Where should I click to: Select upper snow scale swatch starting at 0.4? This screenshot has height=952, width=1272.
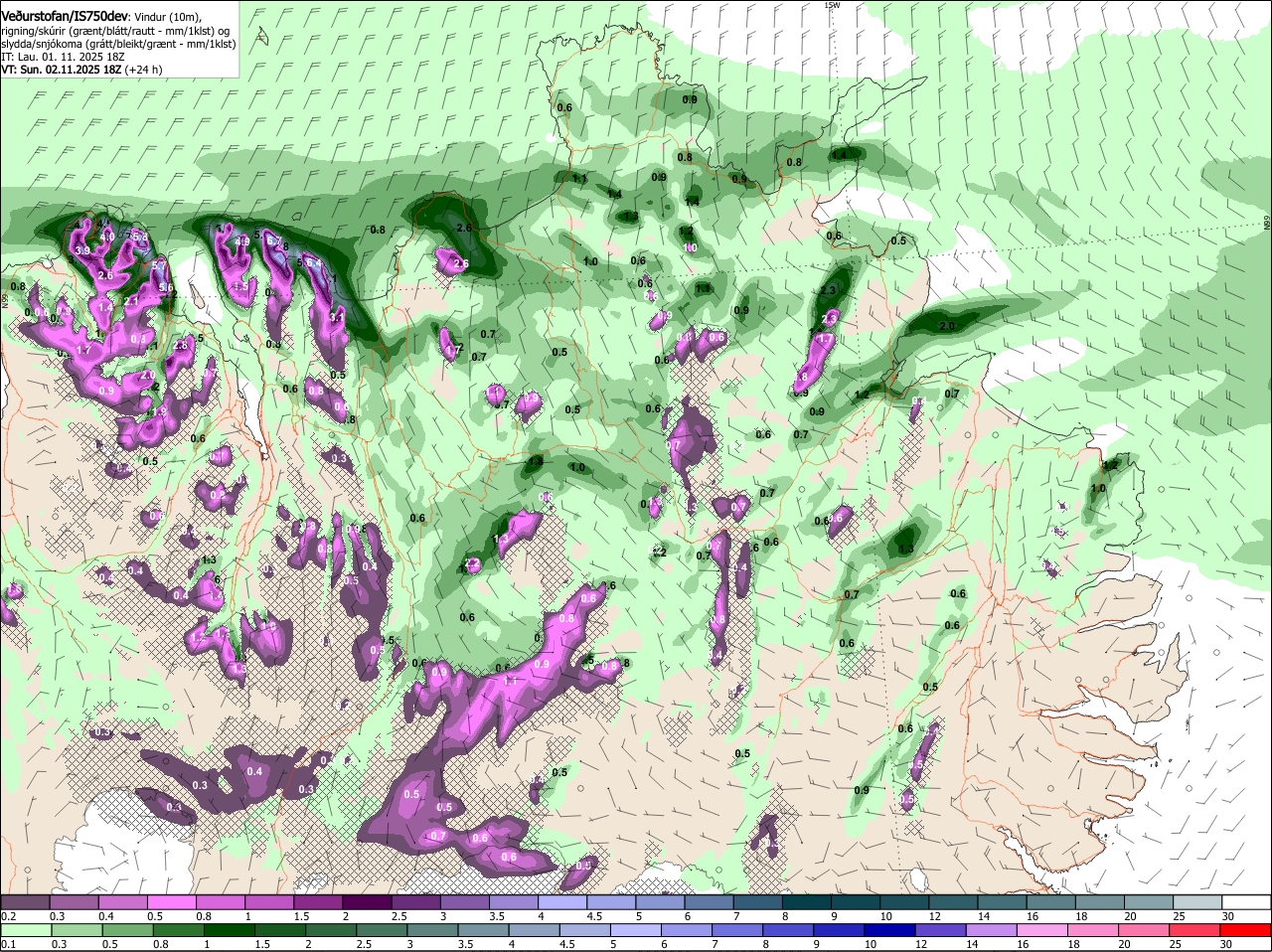(x=122, y=901)
